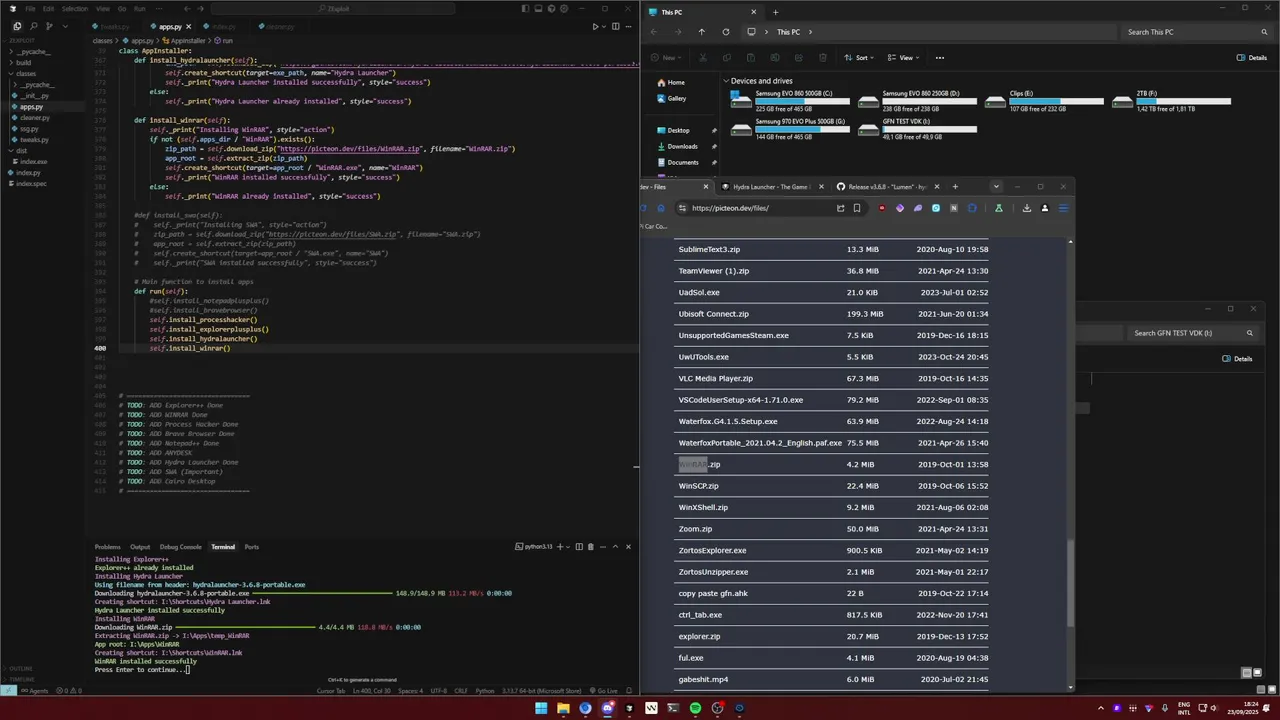Screen dimensions: 1280x720
Task: Open the browser main menu icon
Action: 1063,208
